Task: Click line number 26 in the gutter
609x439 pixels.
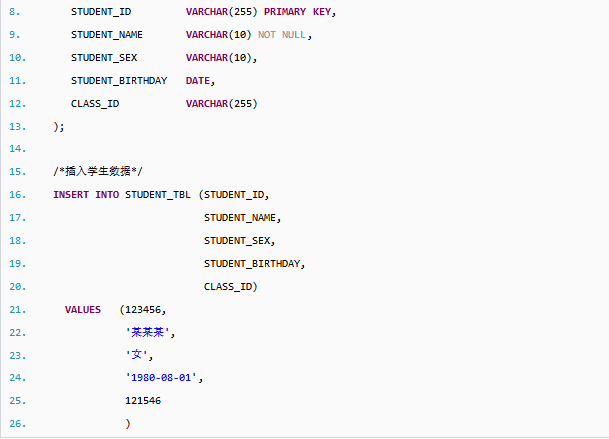Action: coord(17,424)
